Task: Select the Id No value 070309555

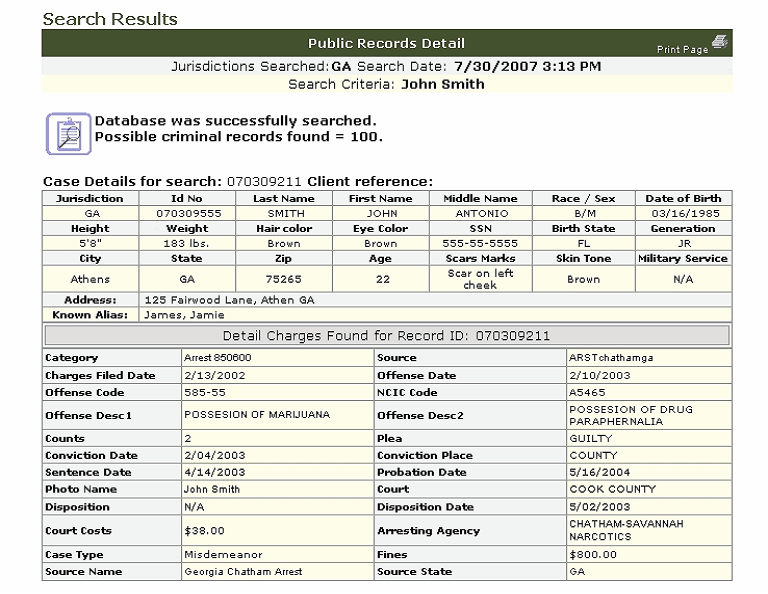Action: 187,213
